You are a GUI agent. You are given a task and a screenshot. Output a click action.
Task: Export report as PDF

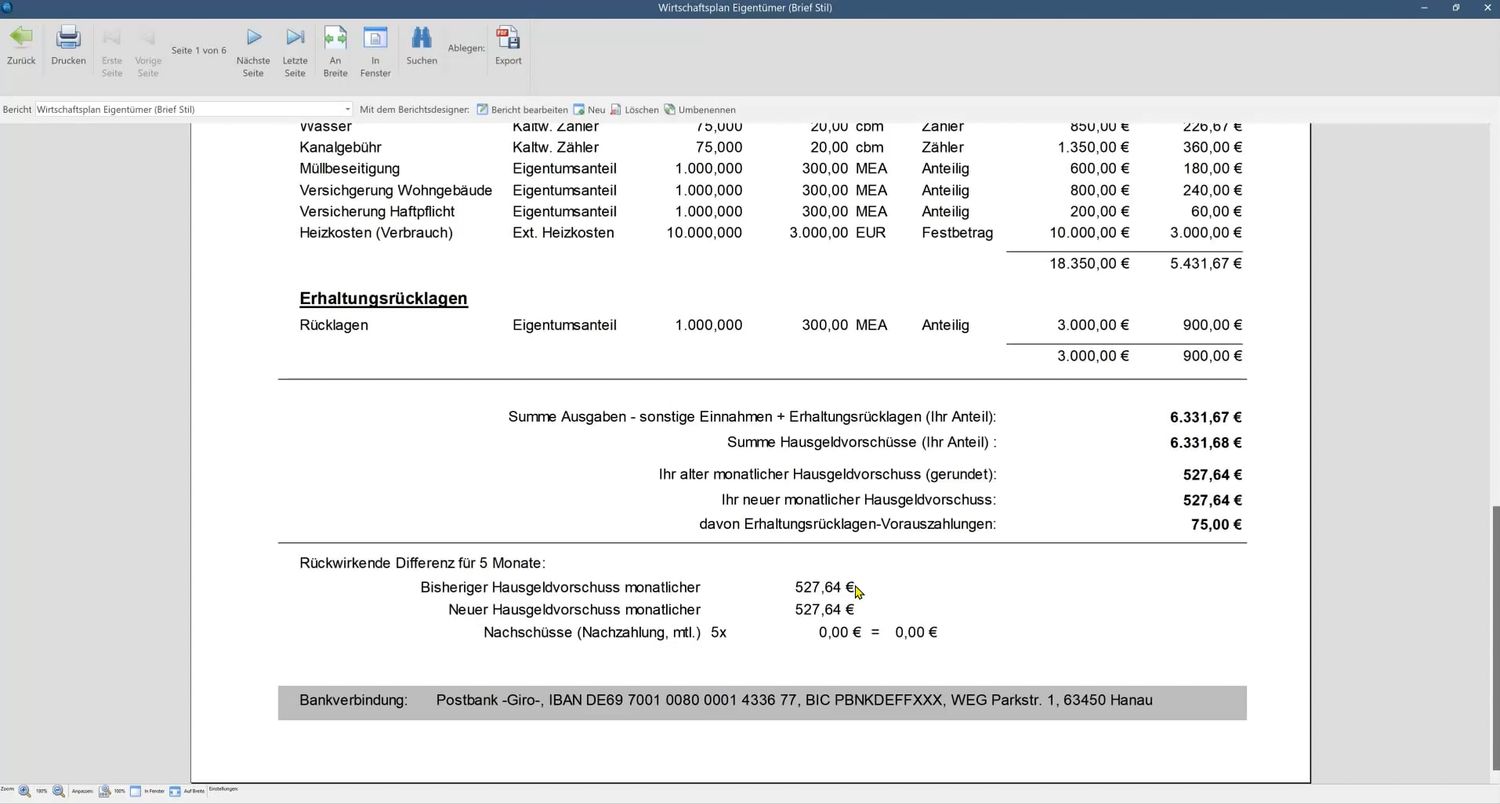[508, 47]
